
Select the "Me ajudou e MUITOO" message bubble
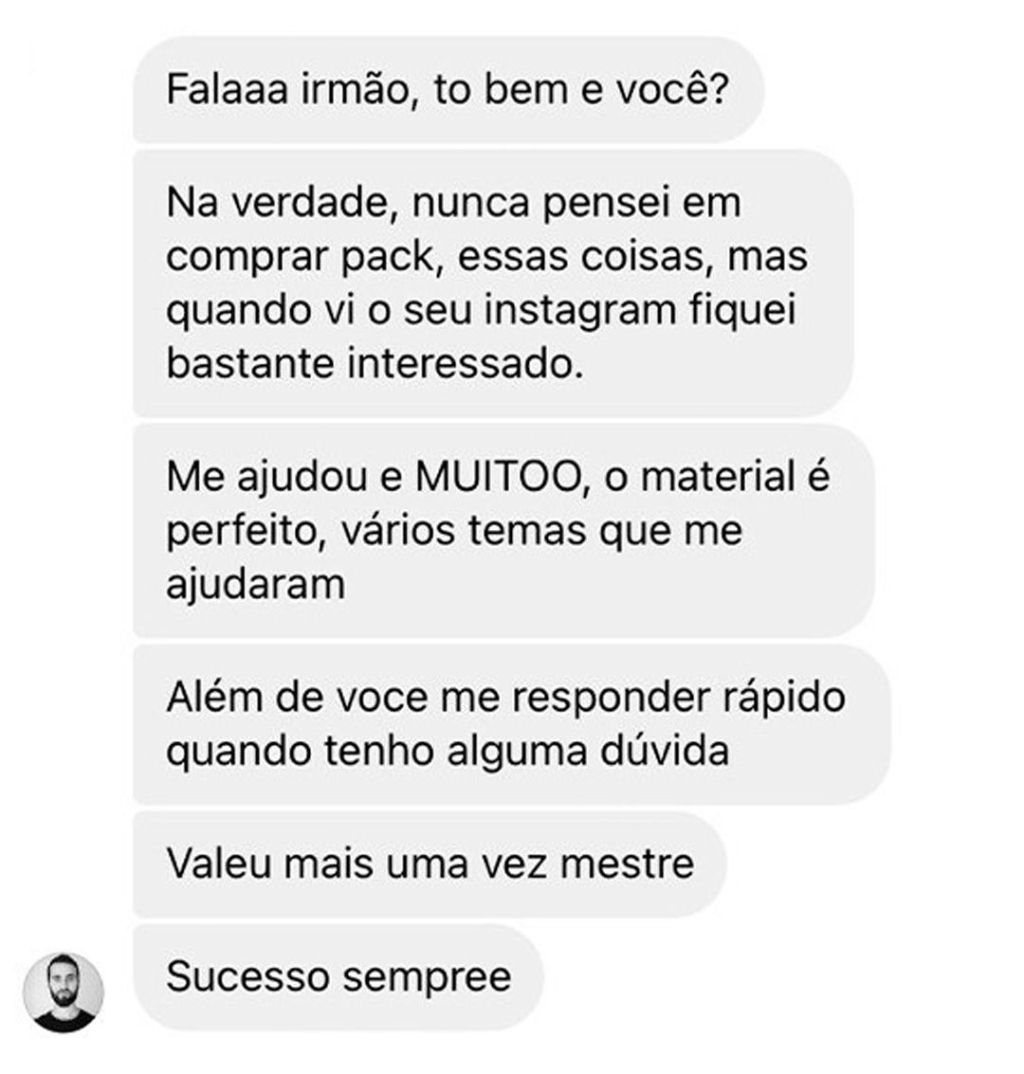coord(503,531)
